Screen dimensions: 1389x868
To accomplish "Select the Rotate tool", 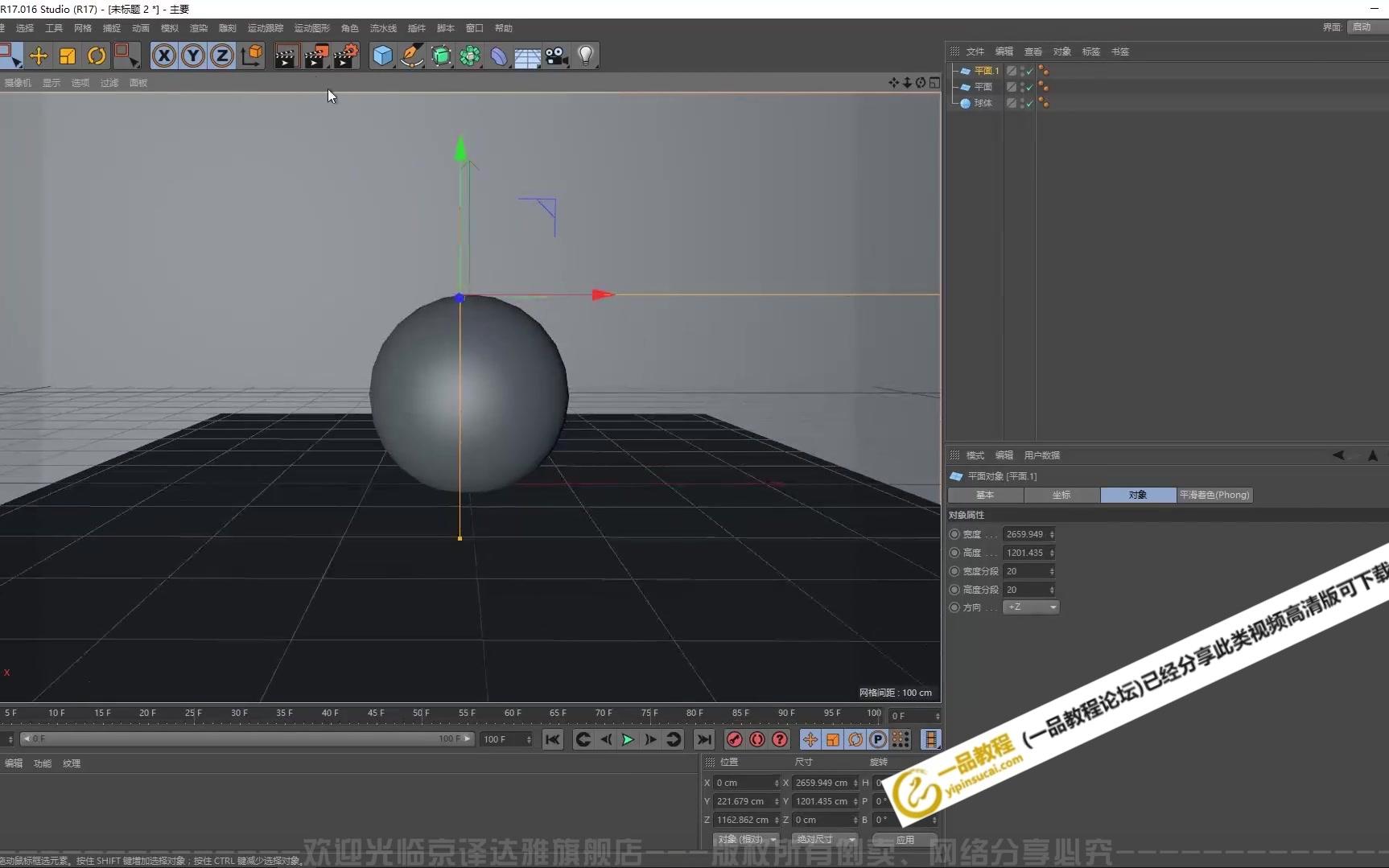I will [97, 56].
